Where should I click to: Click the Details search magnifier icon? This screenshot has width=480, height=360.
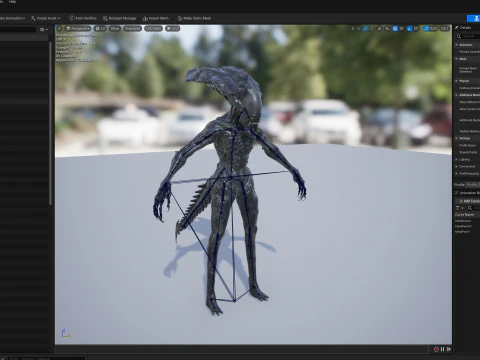(459, 36)
